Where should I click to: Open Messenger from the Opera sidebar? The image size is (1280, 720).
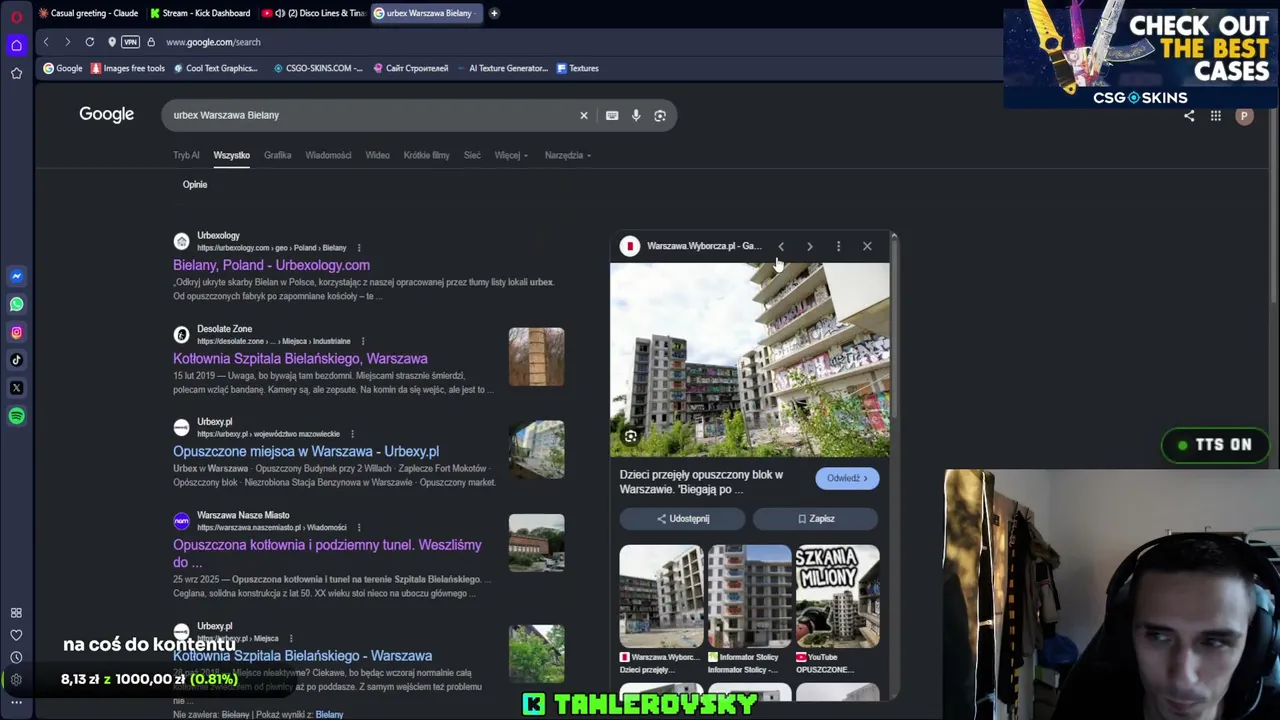(16, 276)
